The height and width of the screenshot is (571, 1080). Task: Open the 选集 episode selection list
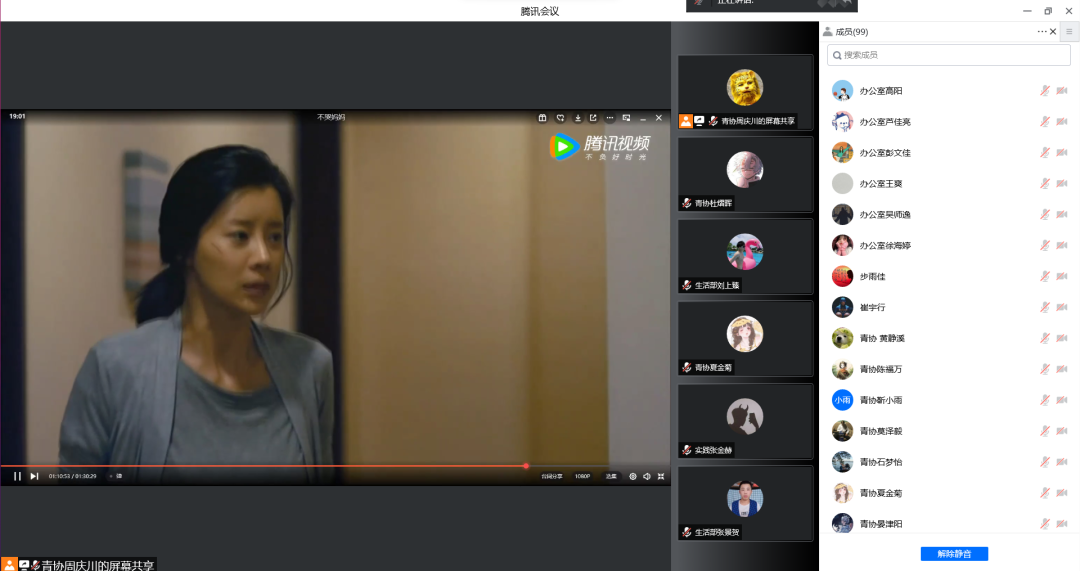click(x=611, y=476)
